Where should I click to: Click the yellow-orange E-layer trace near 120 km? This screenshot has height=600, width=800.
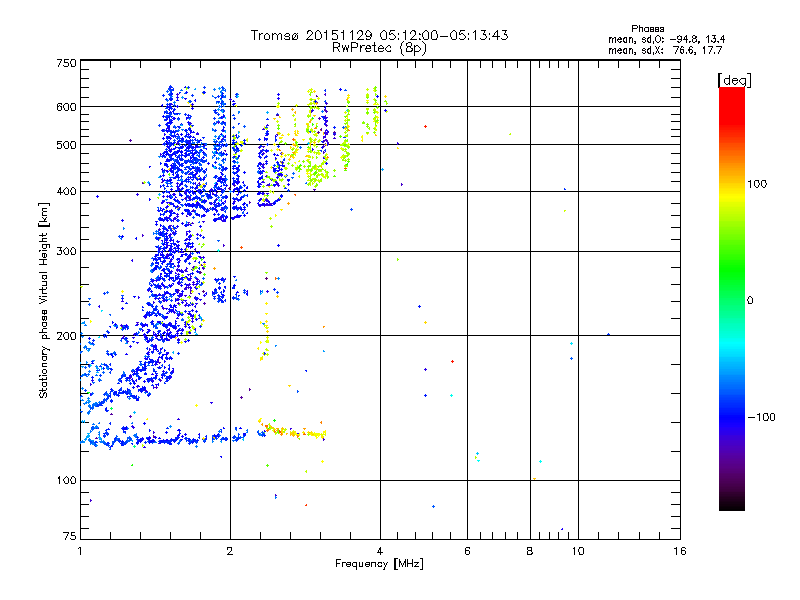tap(293, 432)
